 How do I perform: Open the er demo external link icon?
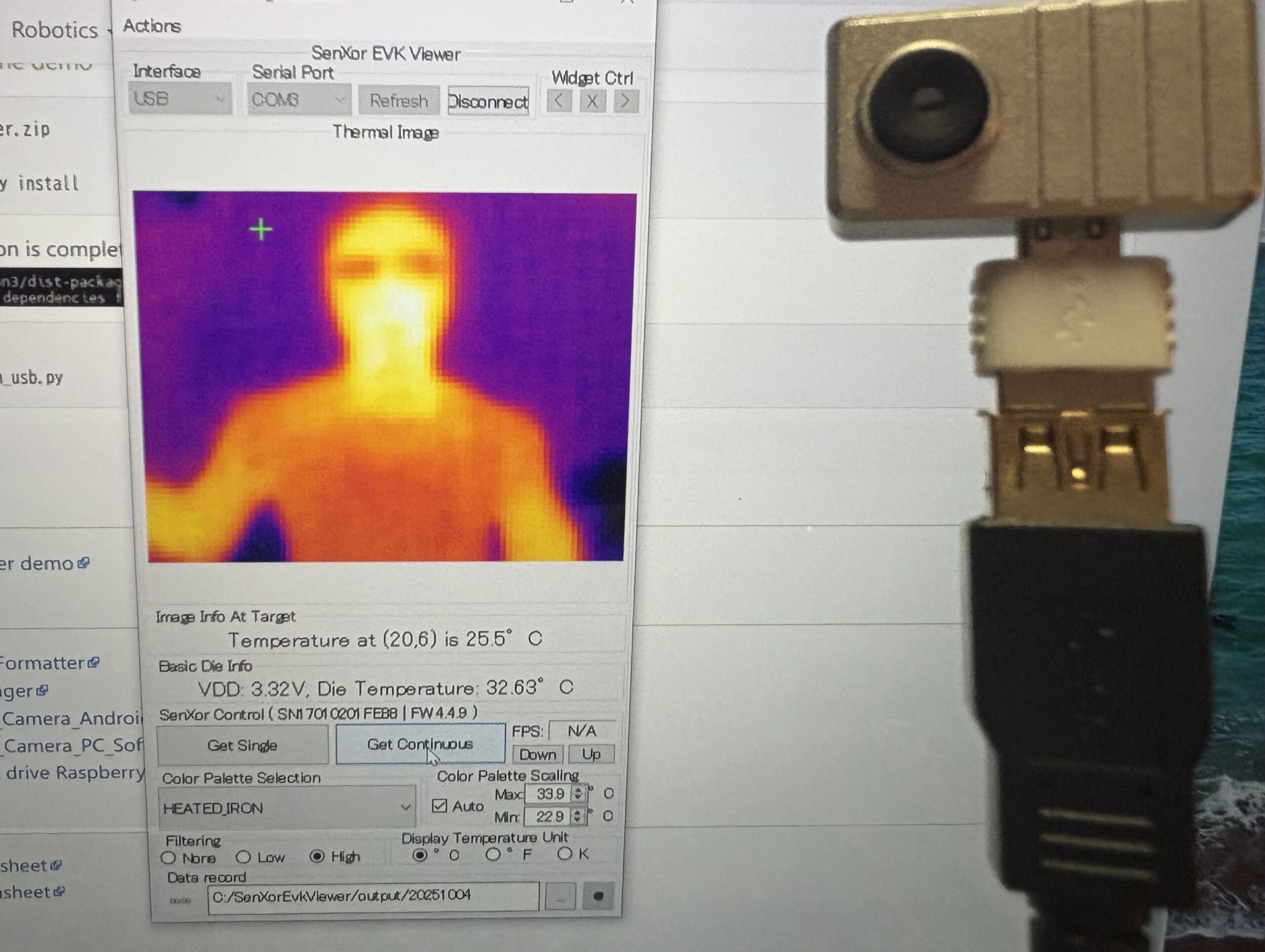(84, 563)
